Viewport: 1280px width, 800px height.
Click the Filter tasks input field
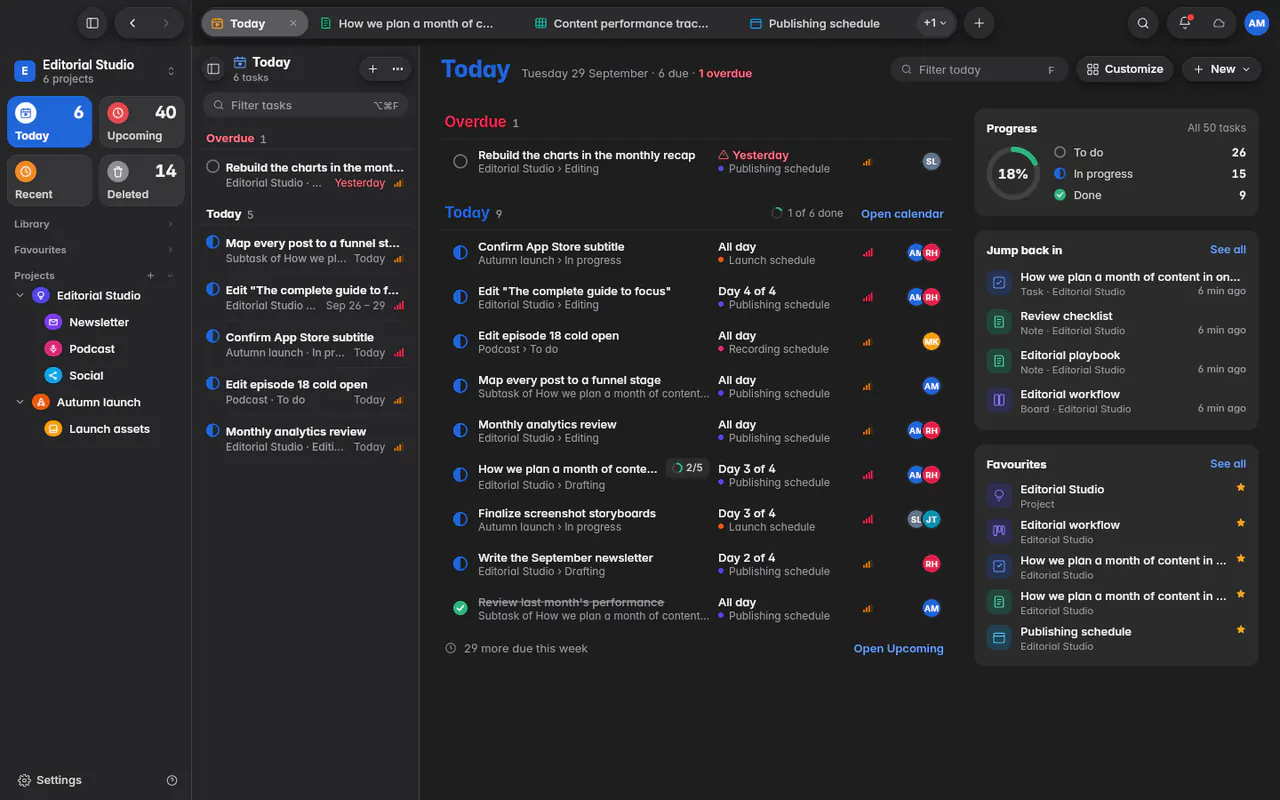pyautogui.click(x=305, y=105)
